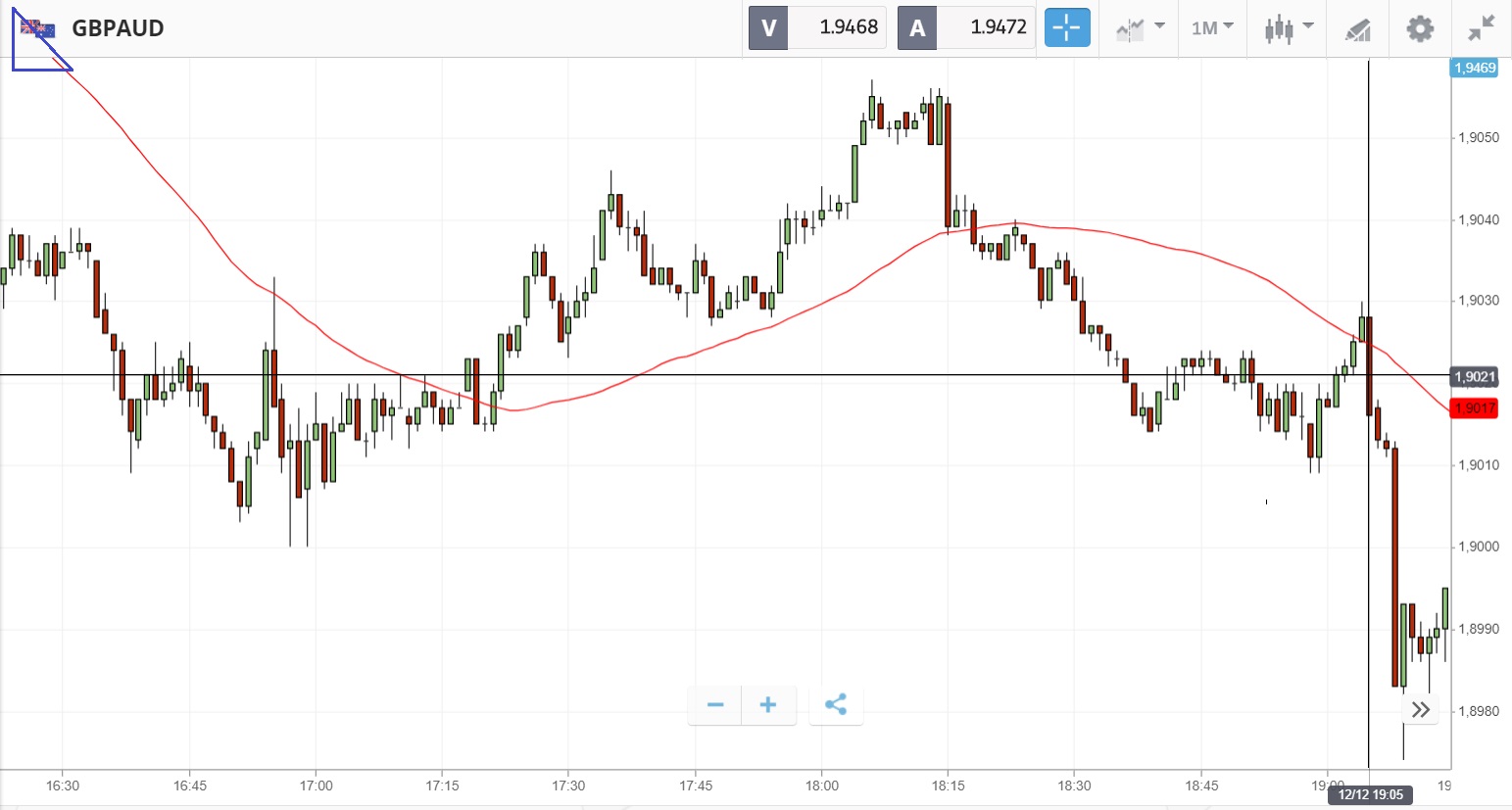Open chart settings gear

(x=1420, y=28)
